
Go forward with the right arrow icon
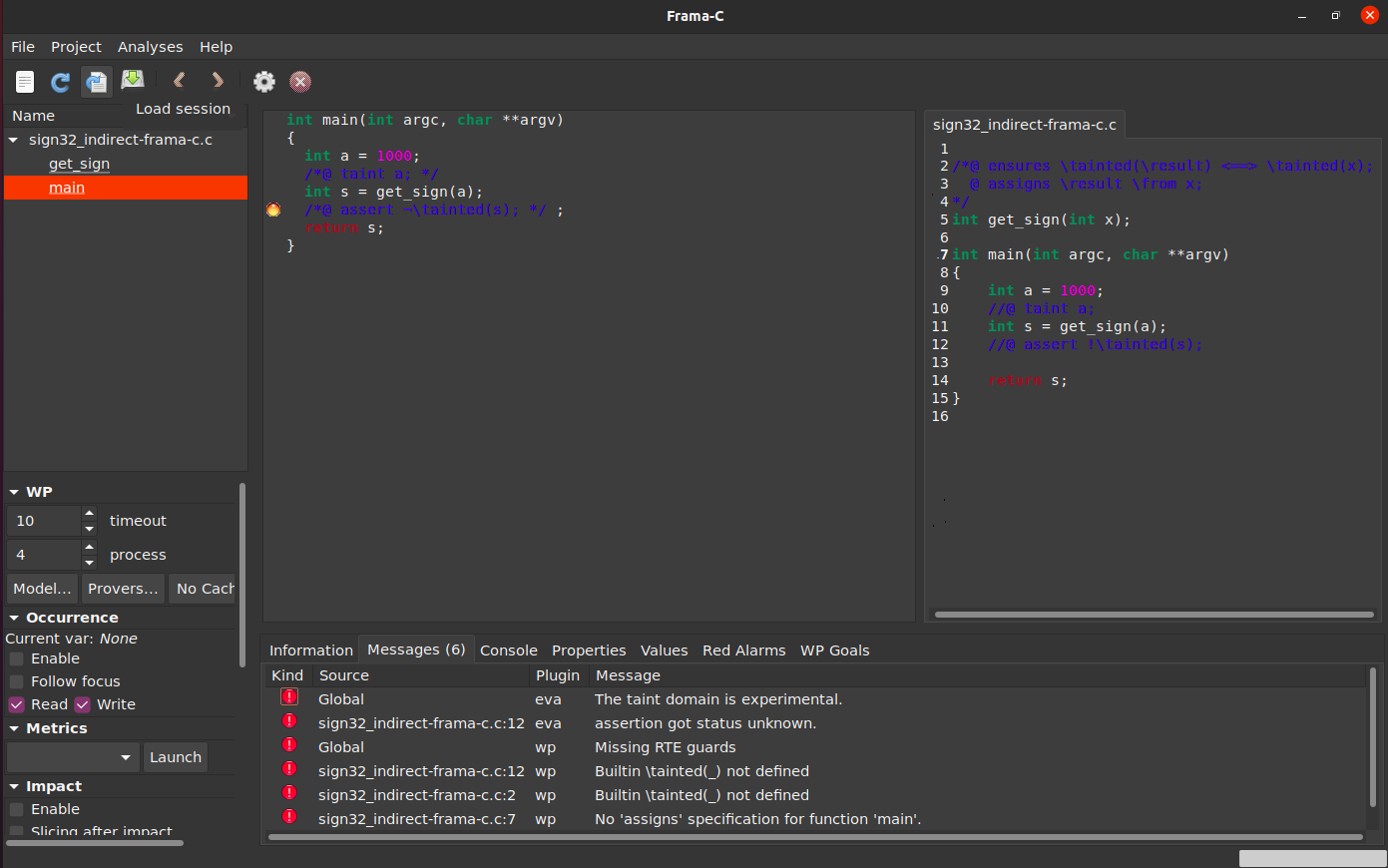point(218,81)
